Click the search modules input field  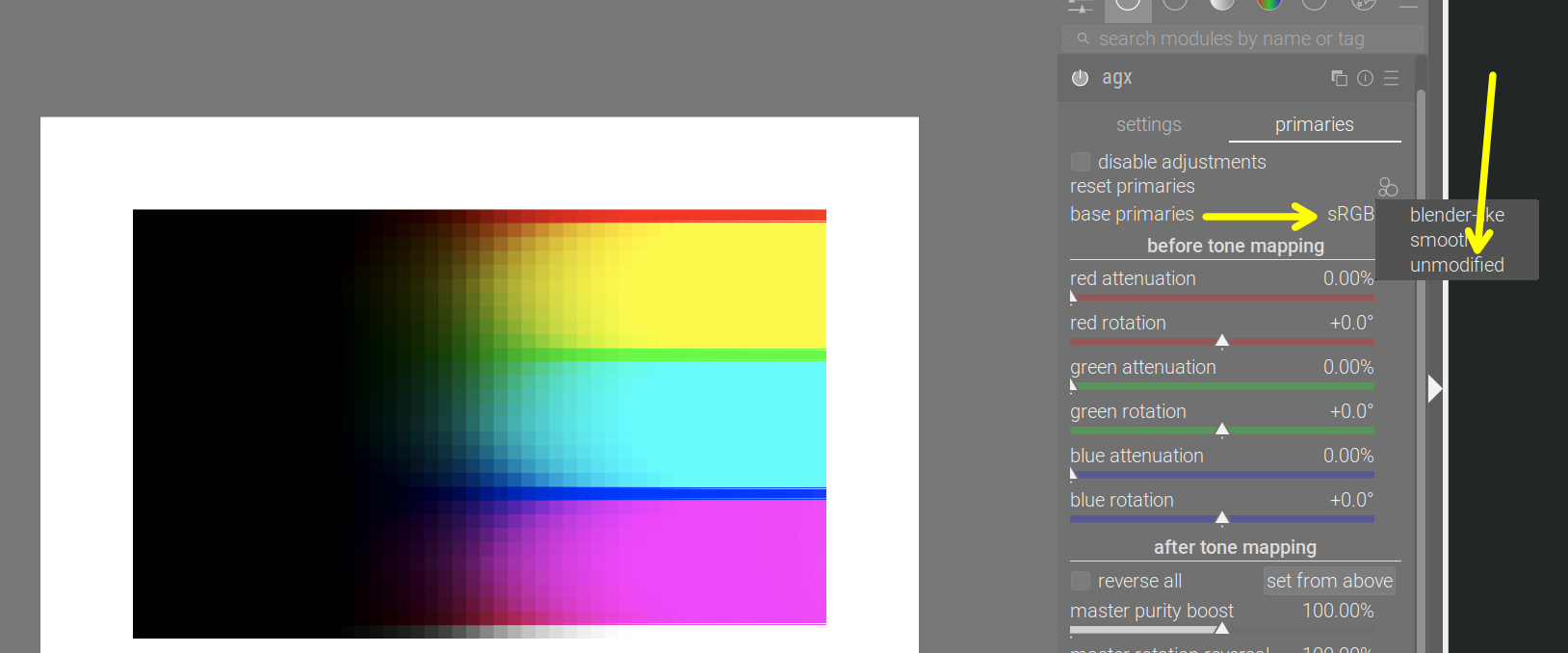(x=1241, y=39)
